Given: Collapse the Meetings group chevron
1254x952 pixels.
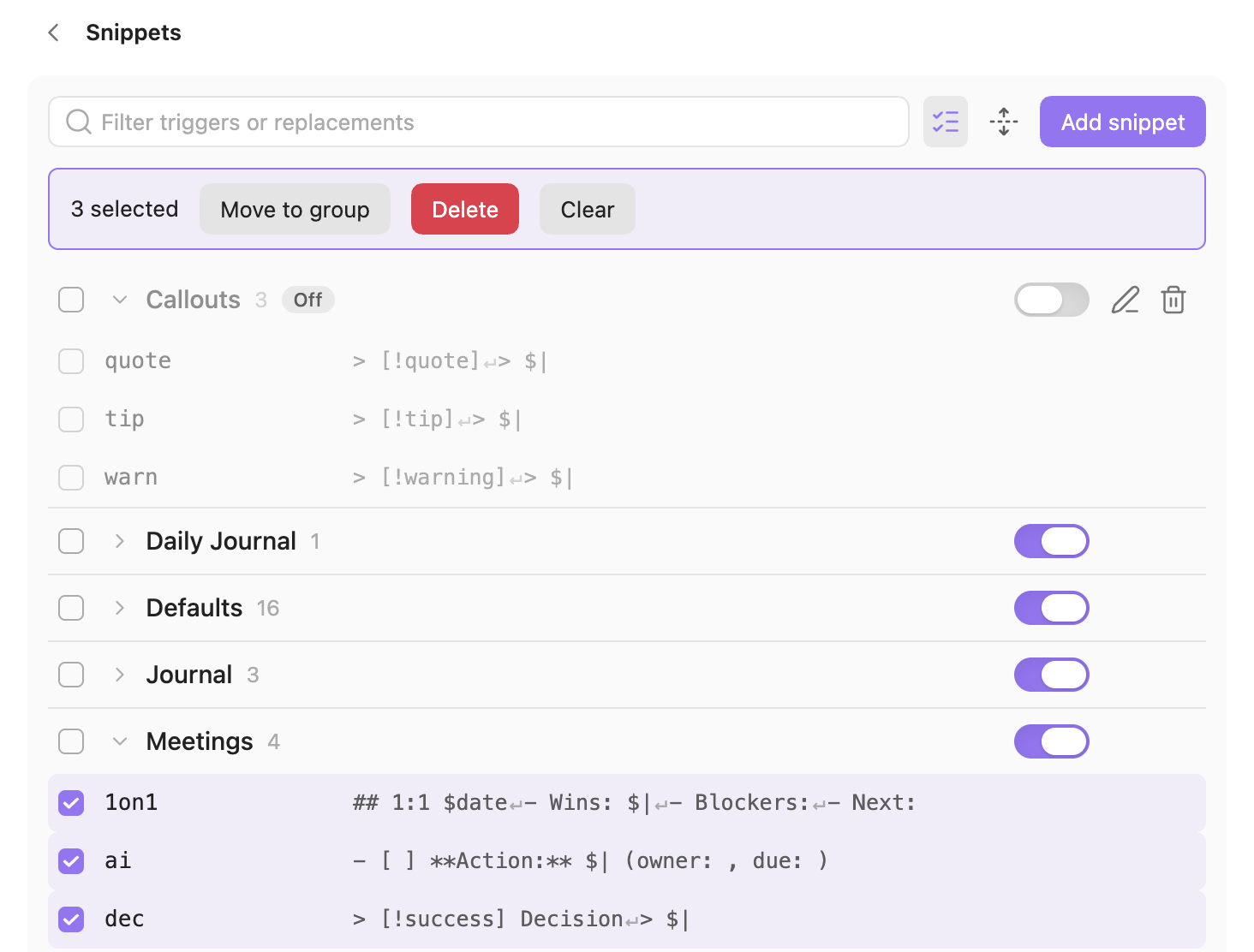Looking at the screenshot, I should click(x=120, y=741).
